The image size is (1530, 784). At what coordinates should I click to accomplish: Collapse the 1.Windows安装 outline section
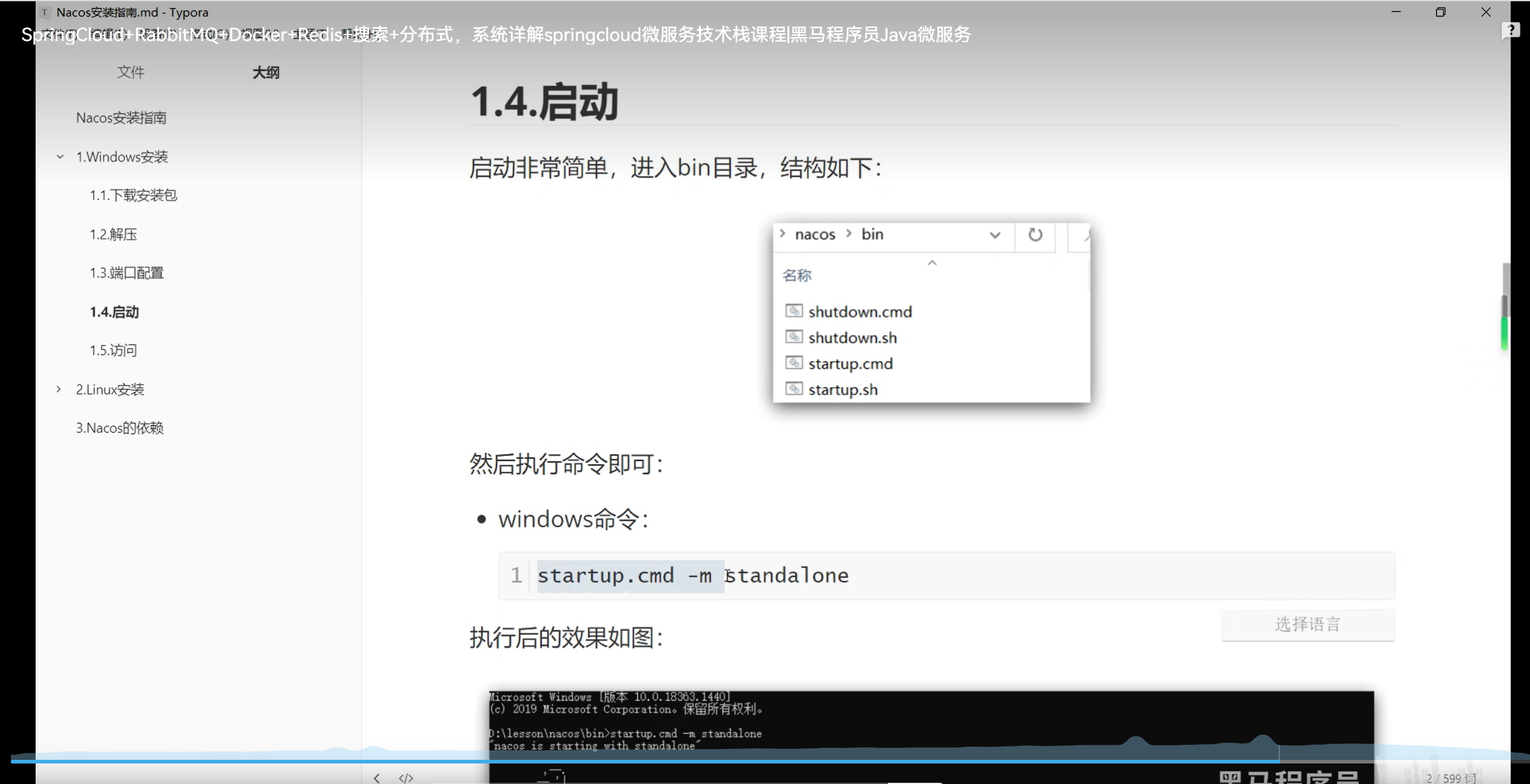60,157
